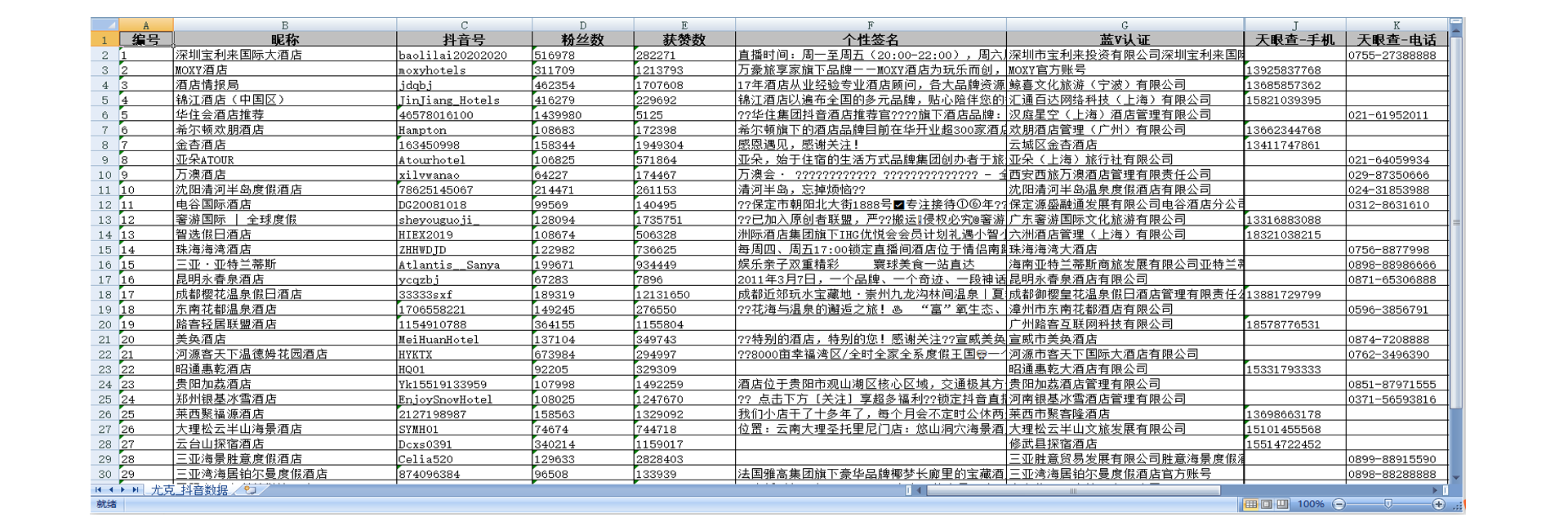This screenshot has height=531, width=1568.
Task: Select cell EnjoySnowHotel
Action: coord(464,399)
